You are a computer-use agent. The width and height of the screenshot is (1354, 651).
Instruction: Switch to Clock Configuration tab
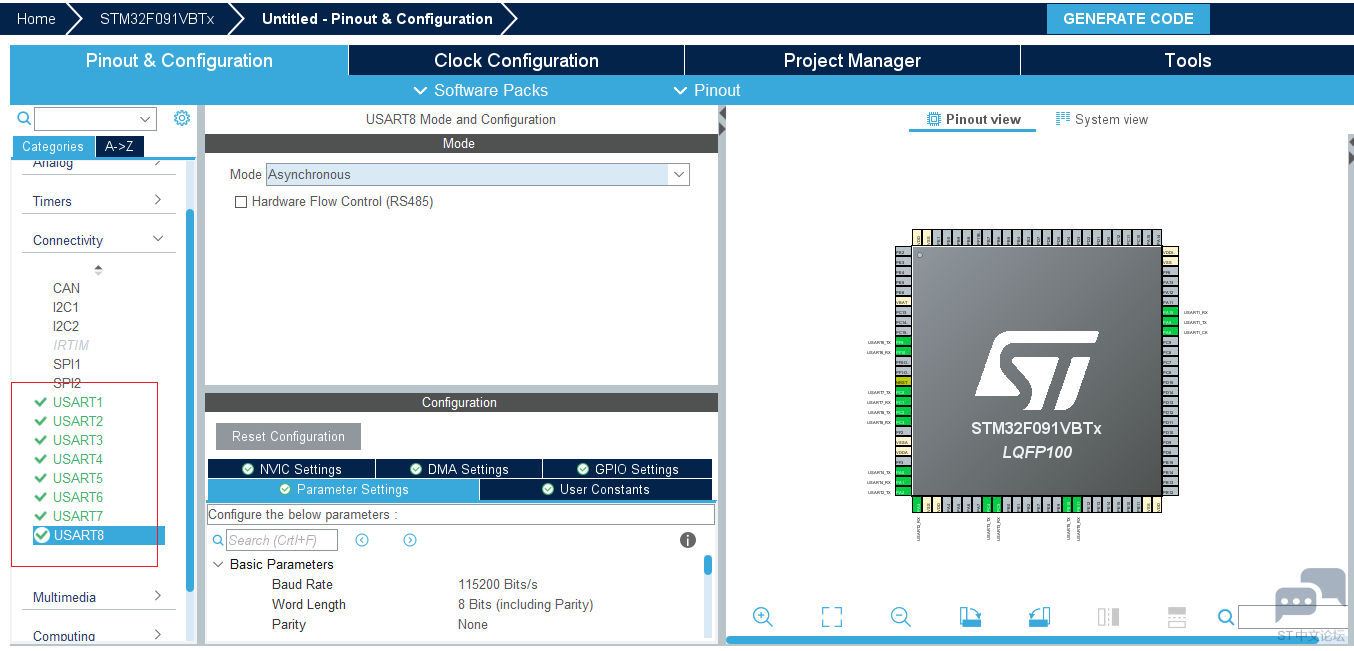[x=516, y=60]
